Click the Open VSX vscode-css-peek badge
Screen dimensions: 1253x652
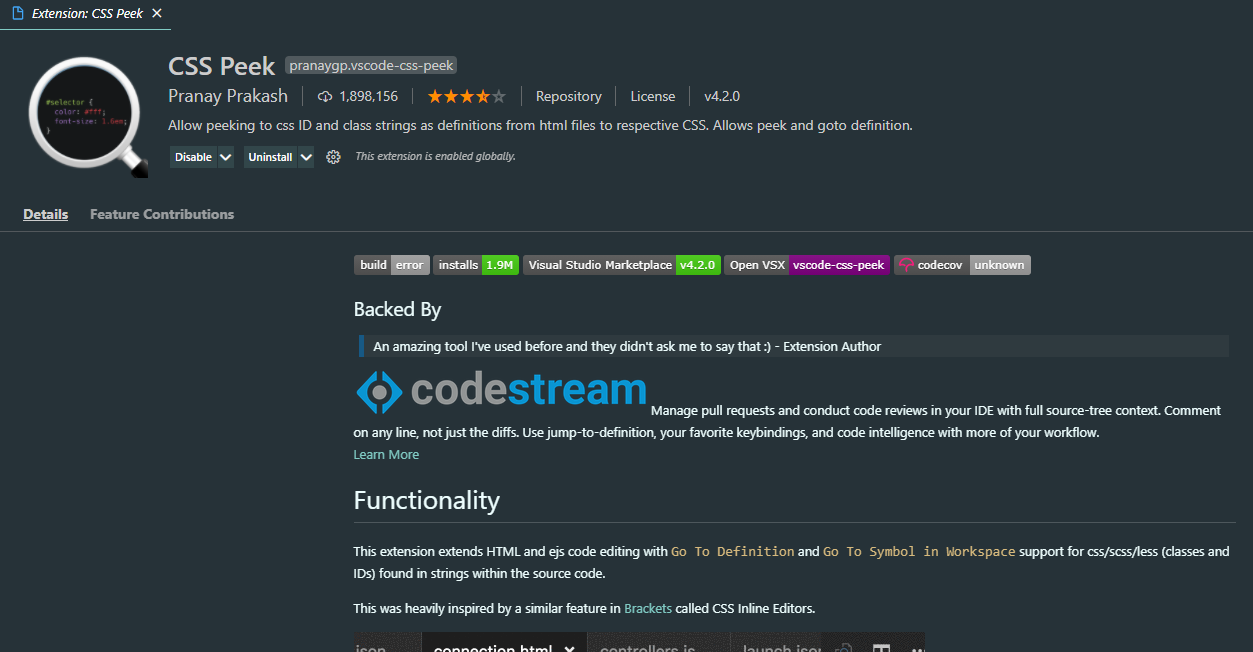click(807, 265)
